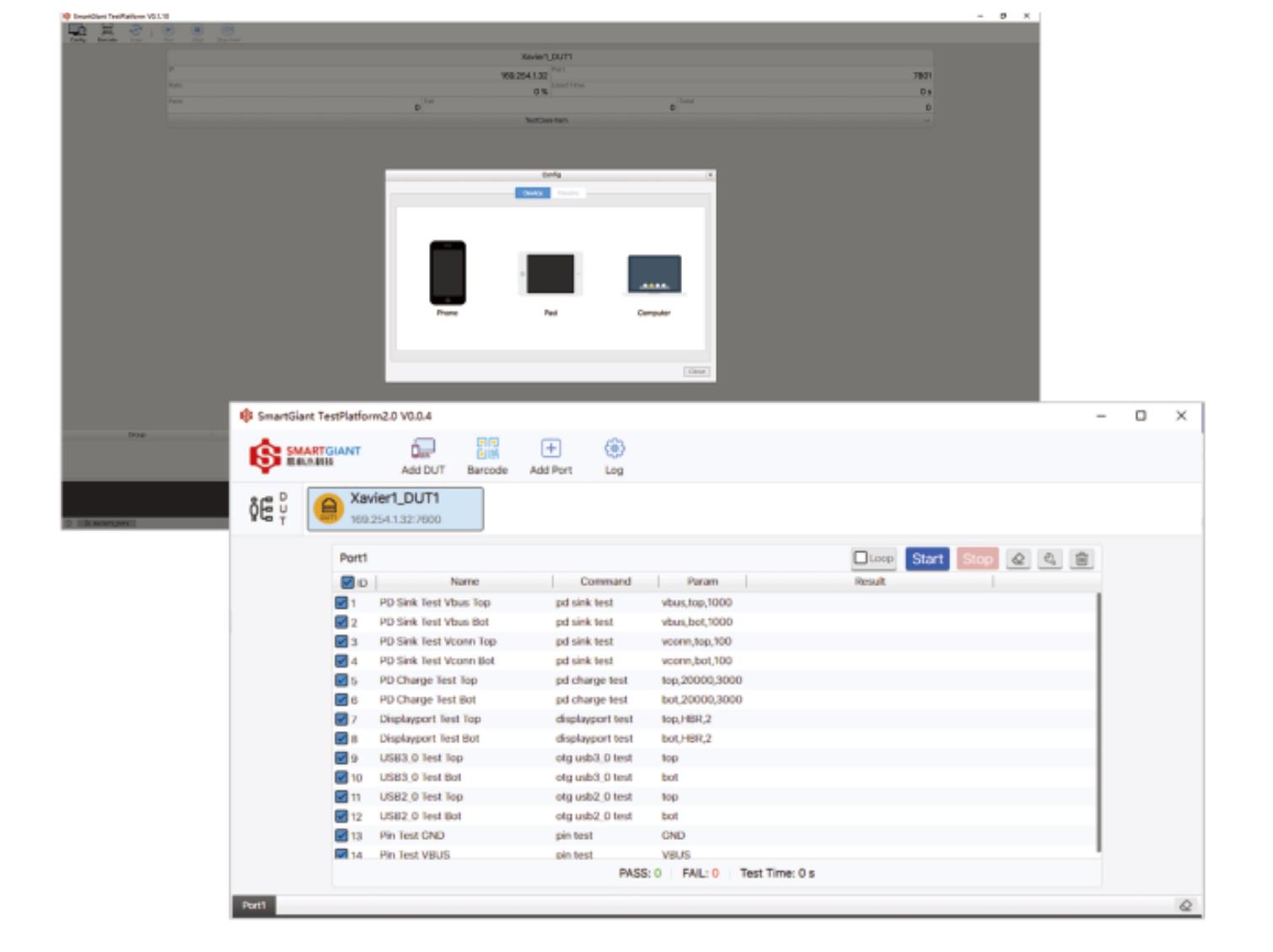This screenshot has height=952, width=1273.
Task: Switch to the Device tab in Config
Action: pyautogui.click(x=533, y=193)
